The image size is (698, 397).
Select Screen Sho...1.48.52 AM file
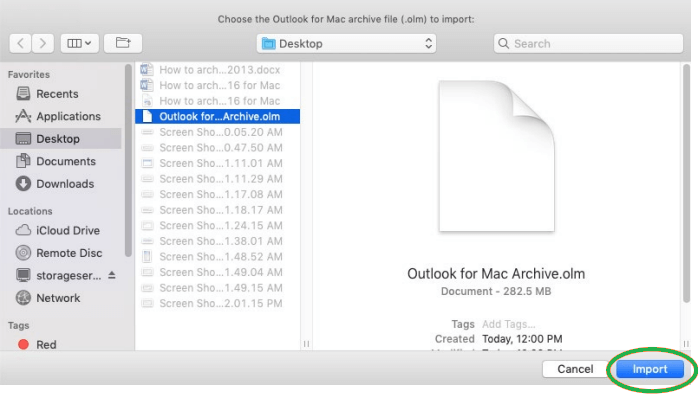(218, 257)
